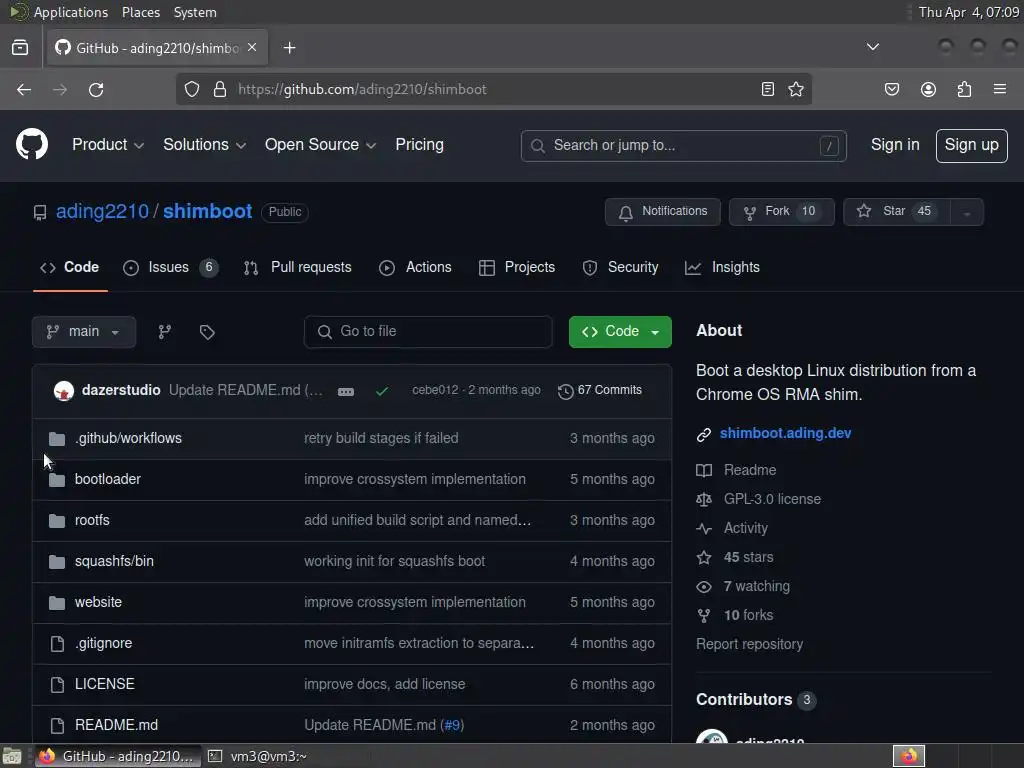Click the URL address bar
The width and height of the screenshot is (1024, 768).
point(493,89)
